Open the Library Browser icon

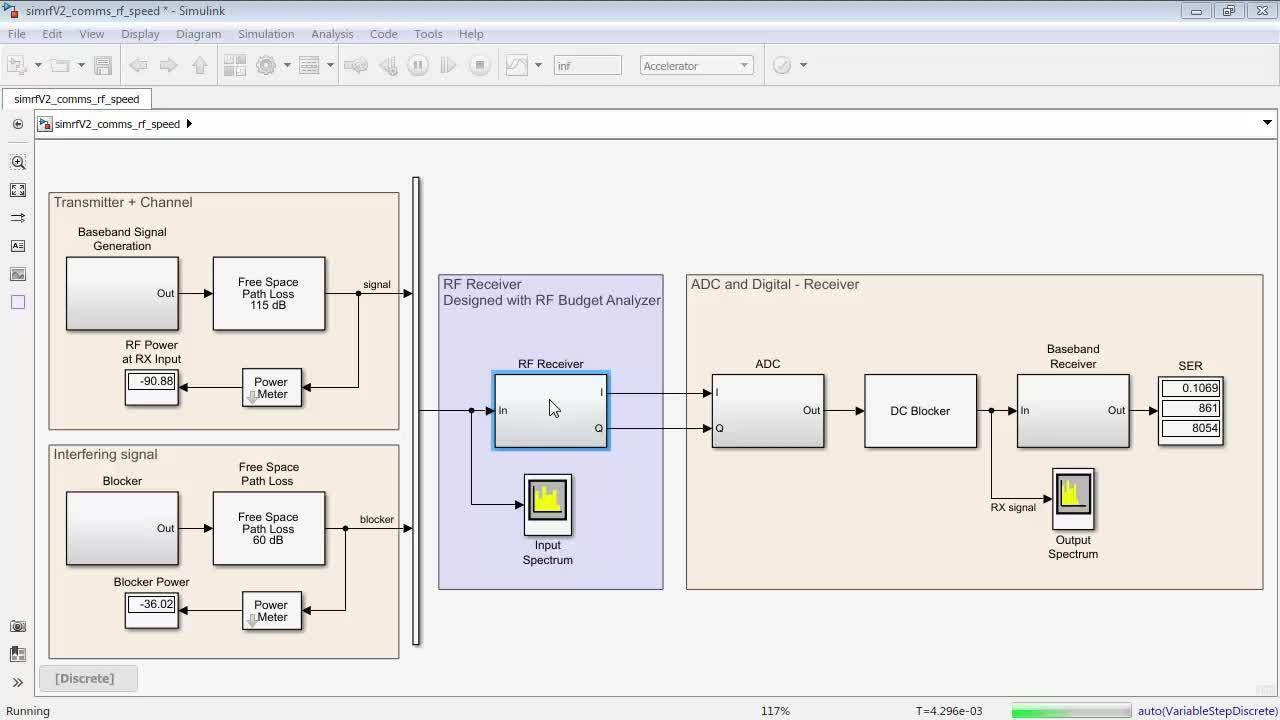(235, 66)
